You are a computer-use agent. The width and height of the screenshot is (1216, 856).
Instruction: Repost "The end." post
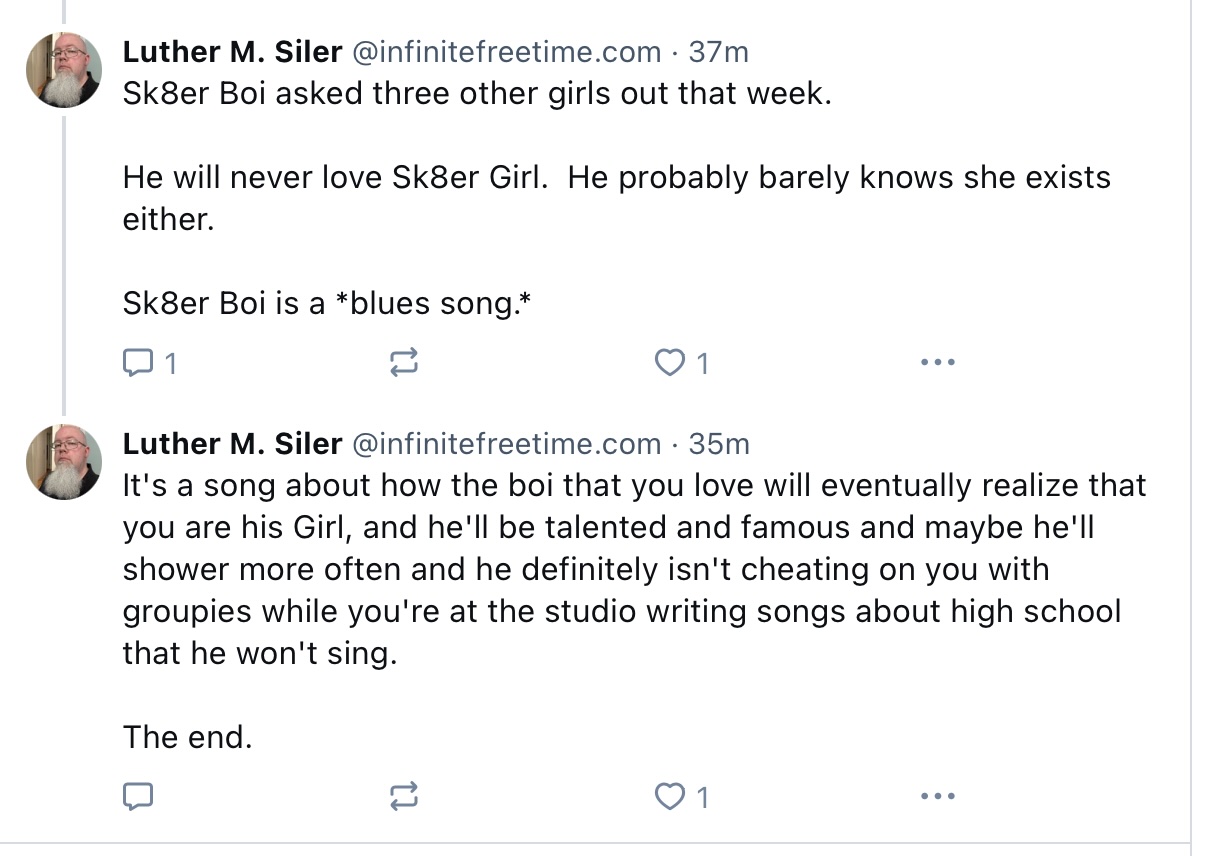pos(403,796)
